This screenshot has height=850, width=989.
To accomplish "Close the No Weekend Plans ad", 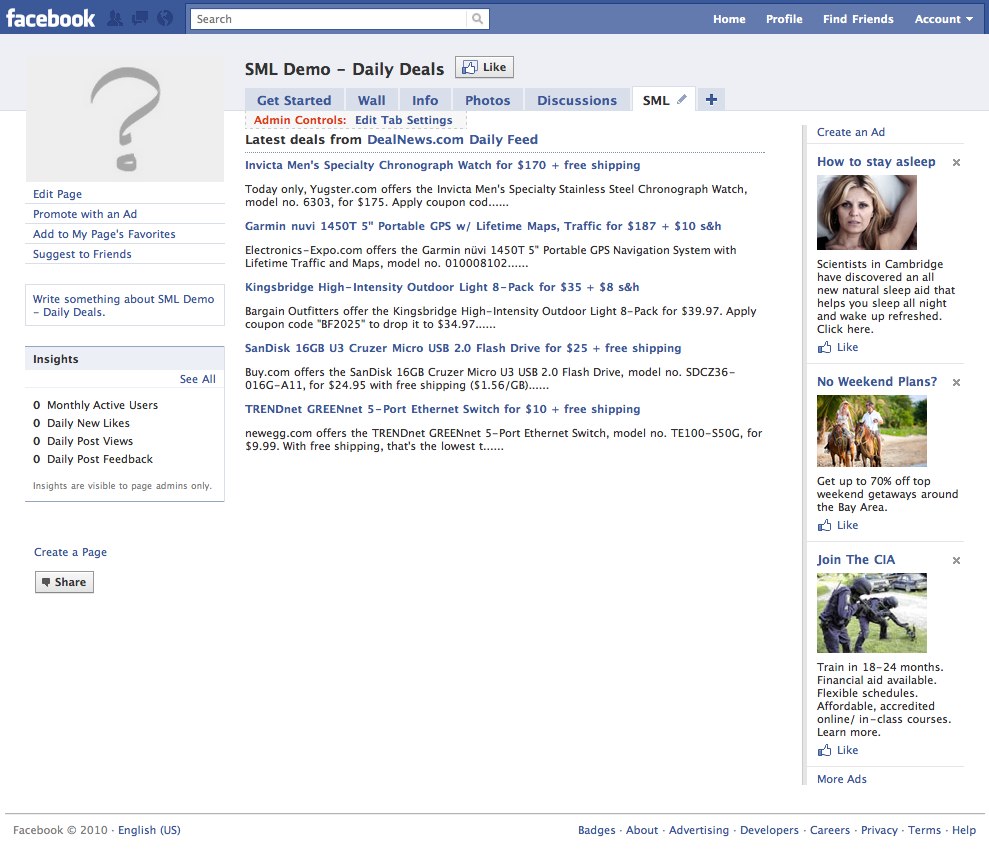I will 956,382.
